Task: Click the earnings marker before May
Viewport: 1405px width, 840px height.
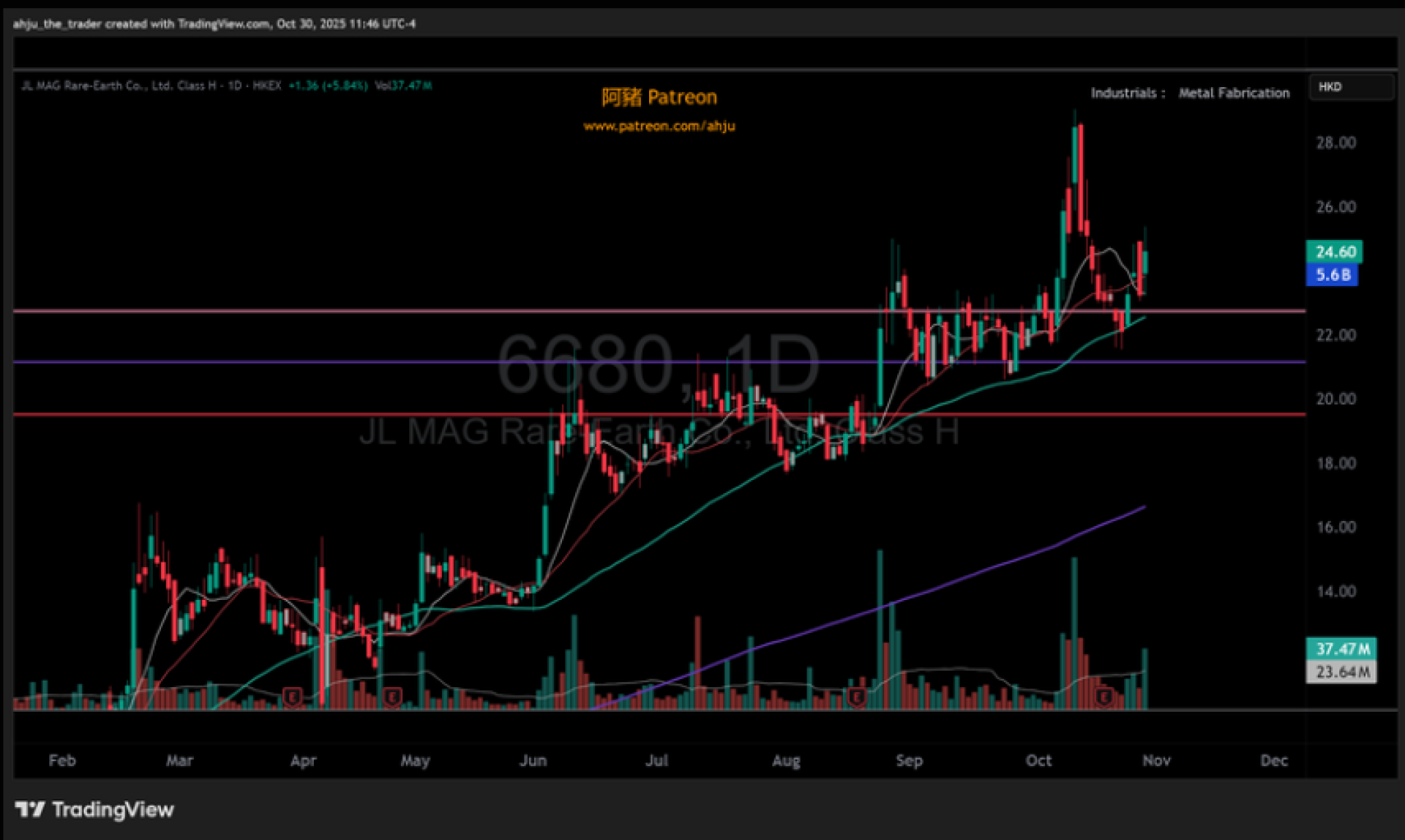Action: (x=392, y=697)
